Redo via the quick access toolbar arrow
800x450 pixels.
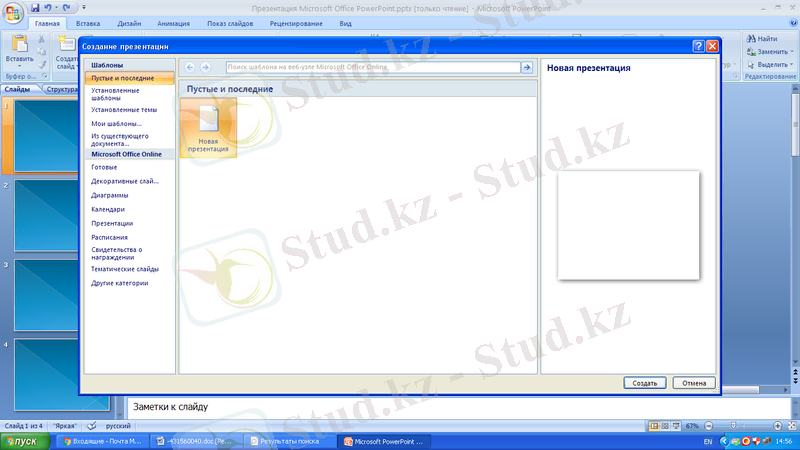point(66,8)
